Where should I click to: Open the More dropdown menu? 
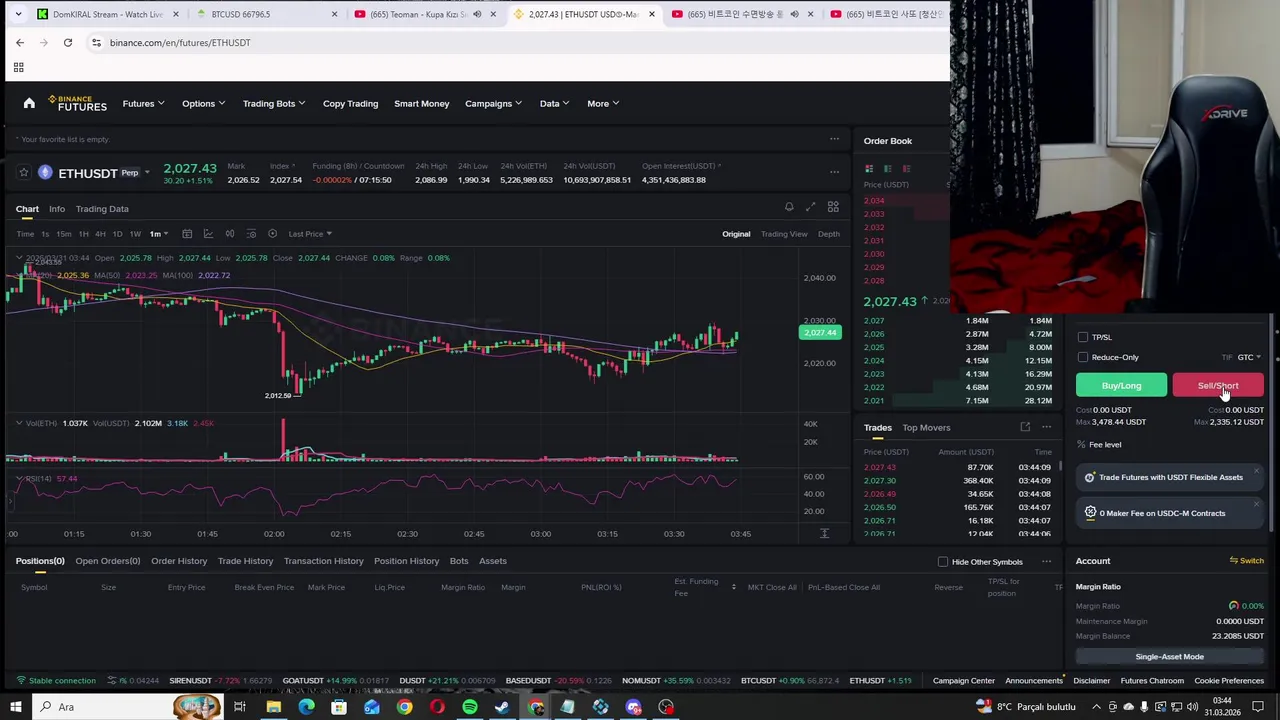(x=603, y=104)
